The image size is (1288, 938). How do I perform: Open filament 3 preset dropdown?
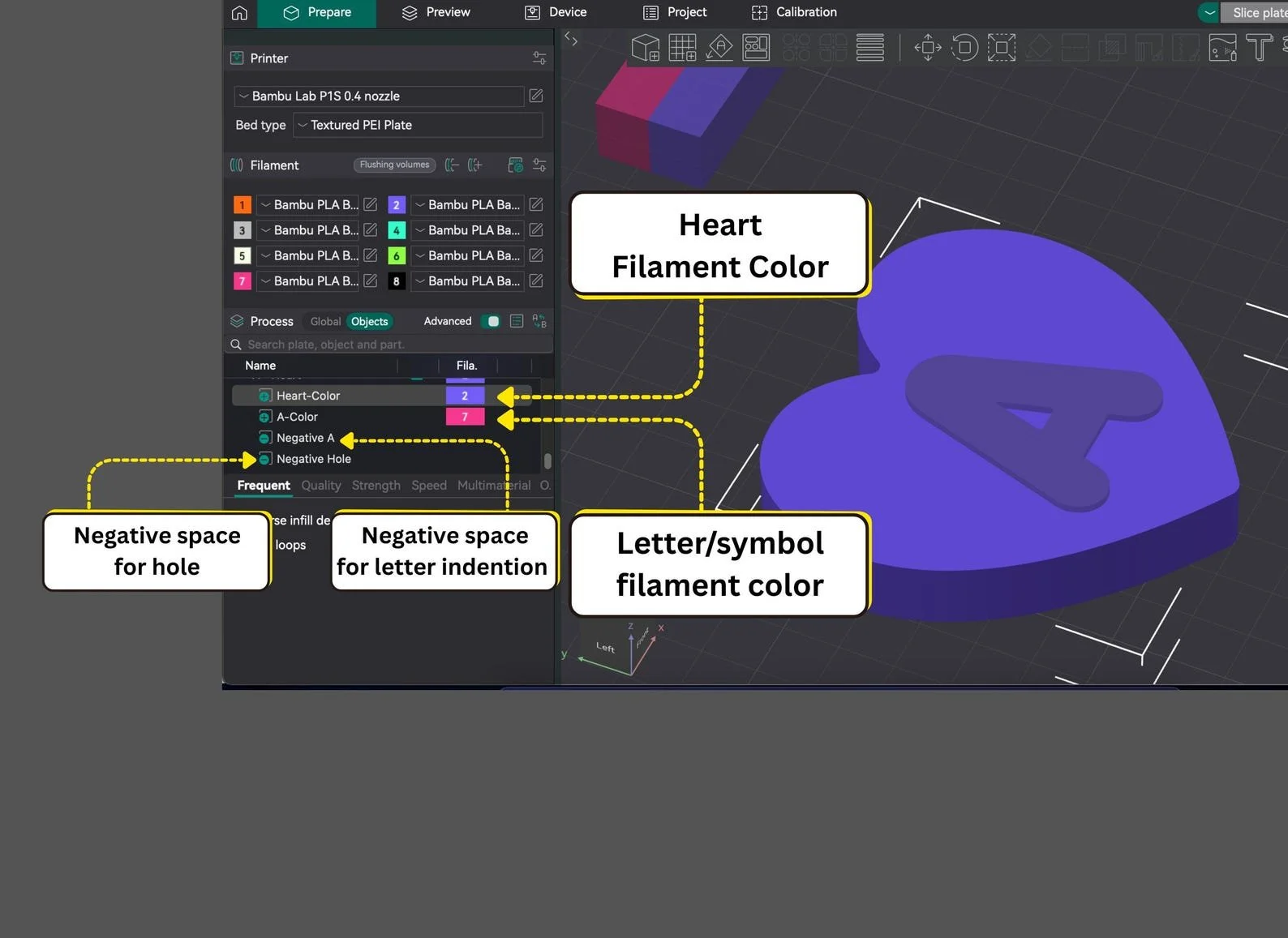307,230
